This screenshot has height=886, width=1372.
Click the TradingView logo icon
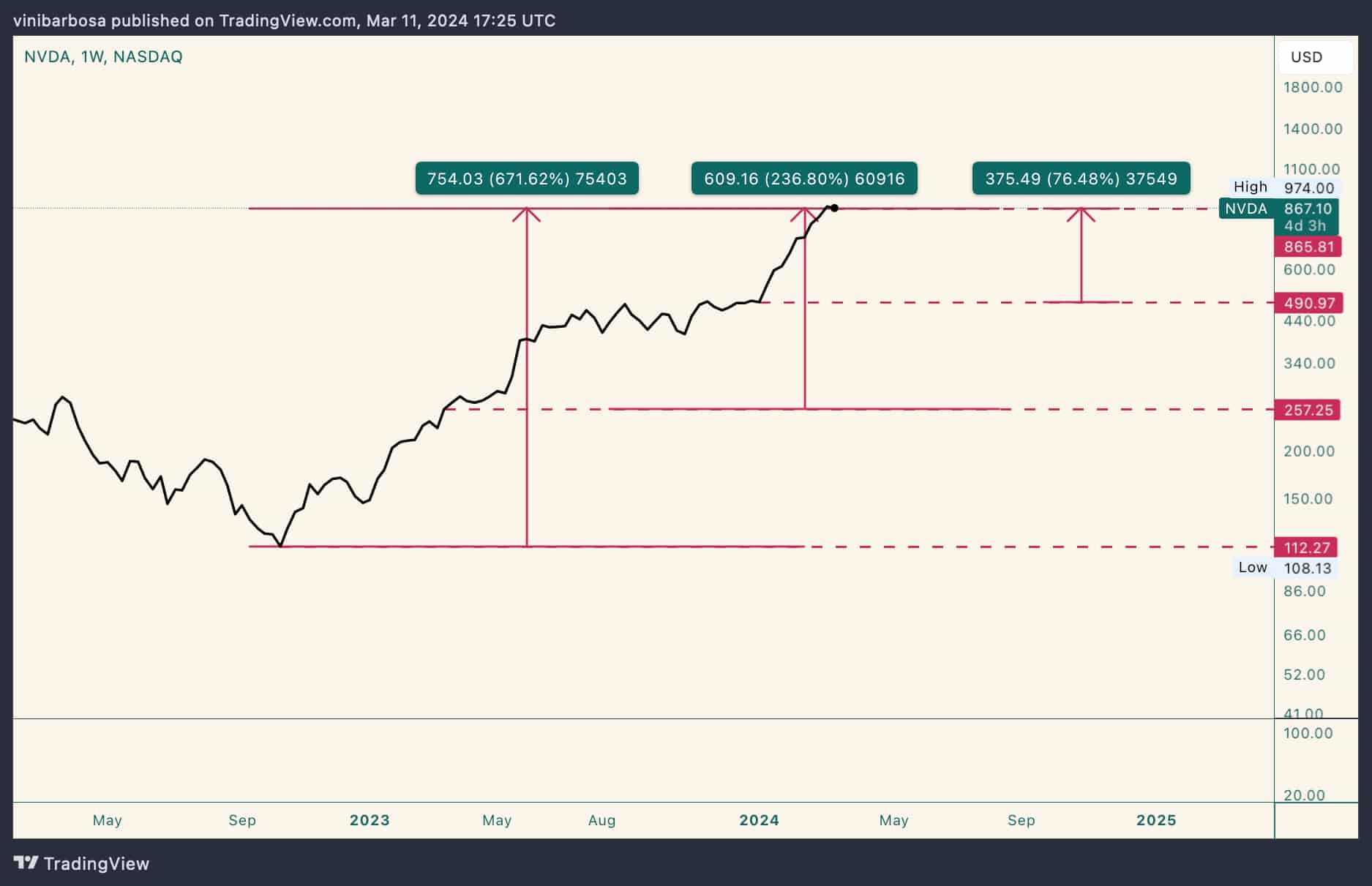tap(26, 863)
